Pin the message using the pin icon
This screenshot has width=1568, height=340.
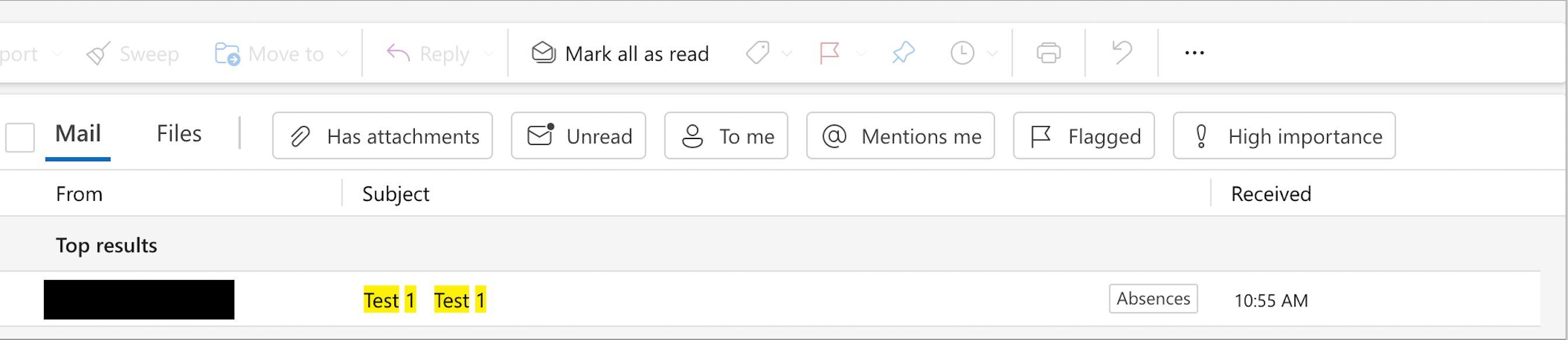902,54
